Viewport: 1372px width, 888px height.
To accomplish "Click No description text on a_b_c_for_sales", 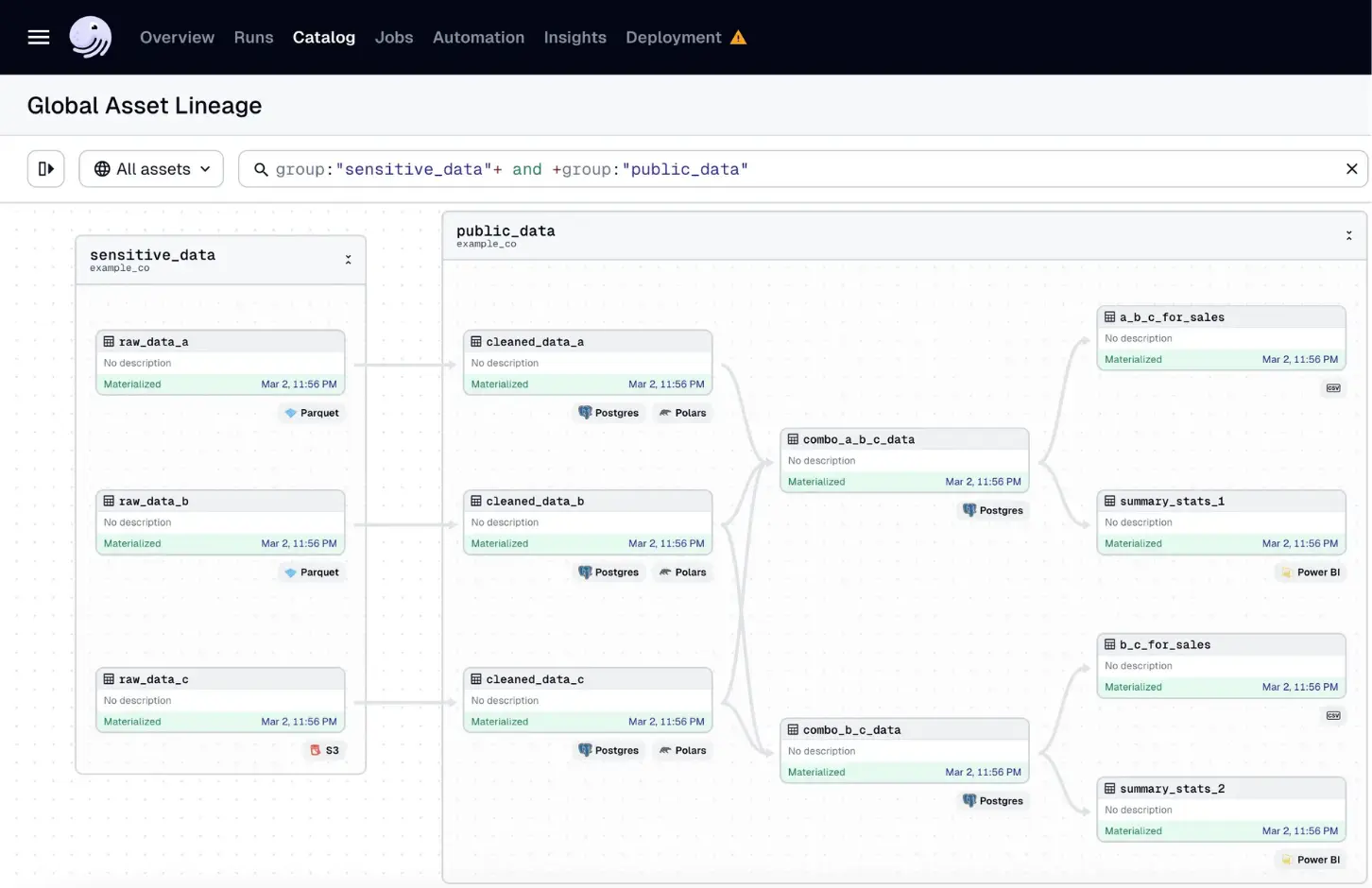I will pyautogui.click(x=1139, y=338).
